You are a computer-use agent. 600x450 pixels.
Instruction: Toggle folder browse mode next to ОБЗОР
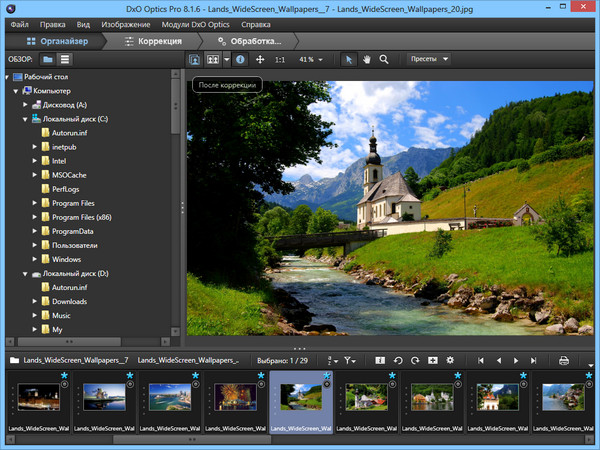(x=48, y=59)
